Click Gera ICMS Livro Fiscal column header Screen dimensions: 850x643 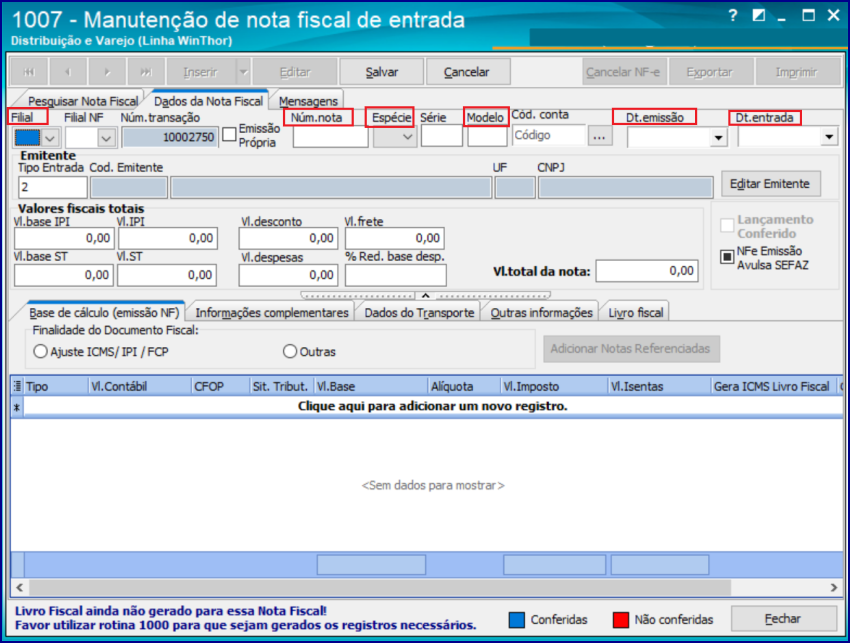point(774,386)
